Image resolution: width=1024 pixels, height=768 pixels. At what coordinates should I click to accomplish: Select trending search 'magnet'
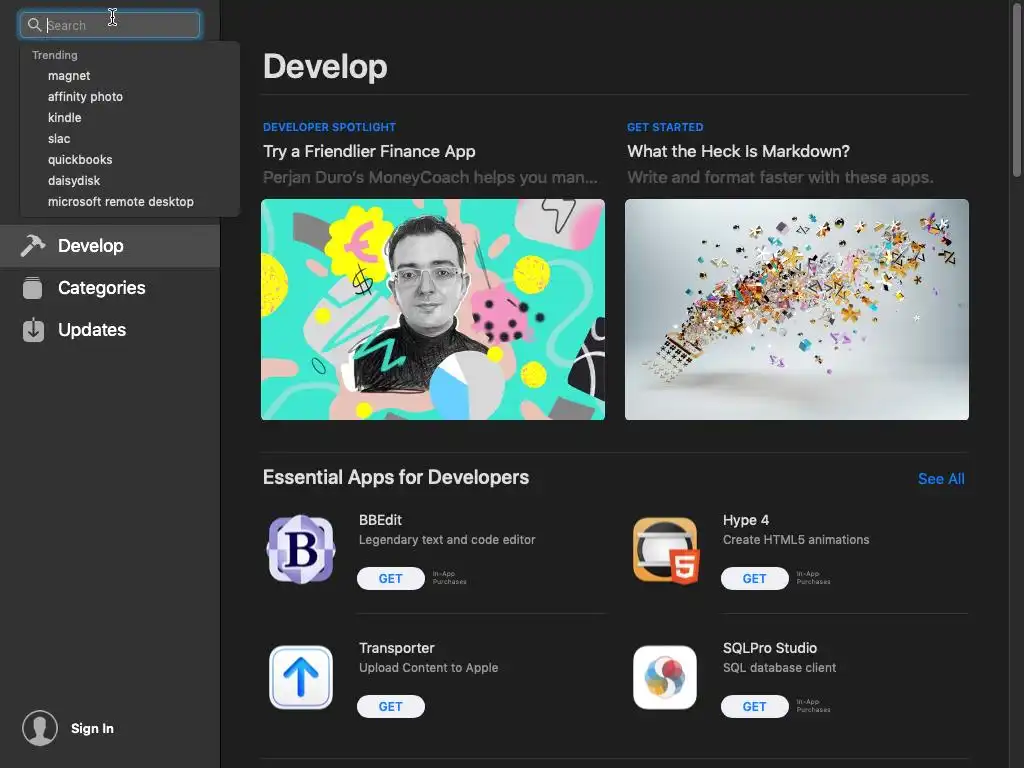pyautogui.click(x=69, y=76)
